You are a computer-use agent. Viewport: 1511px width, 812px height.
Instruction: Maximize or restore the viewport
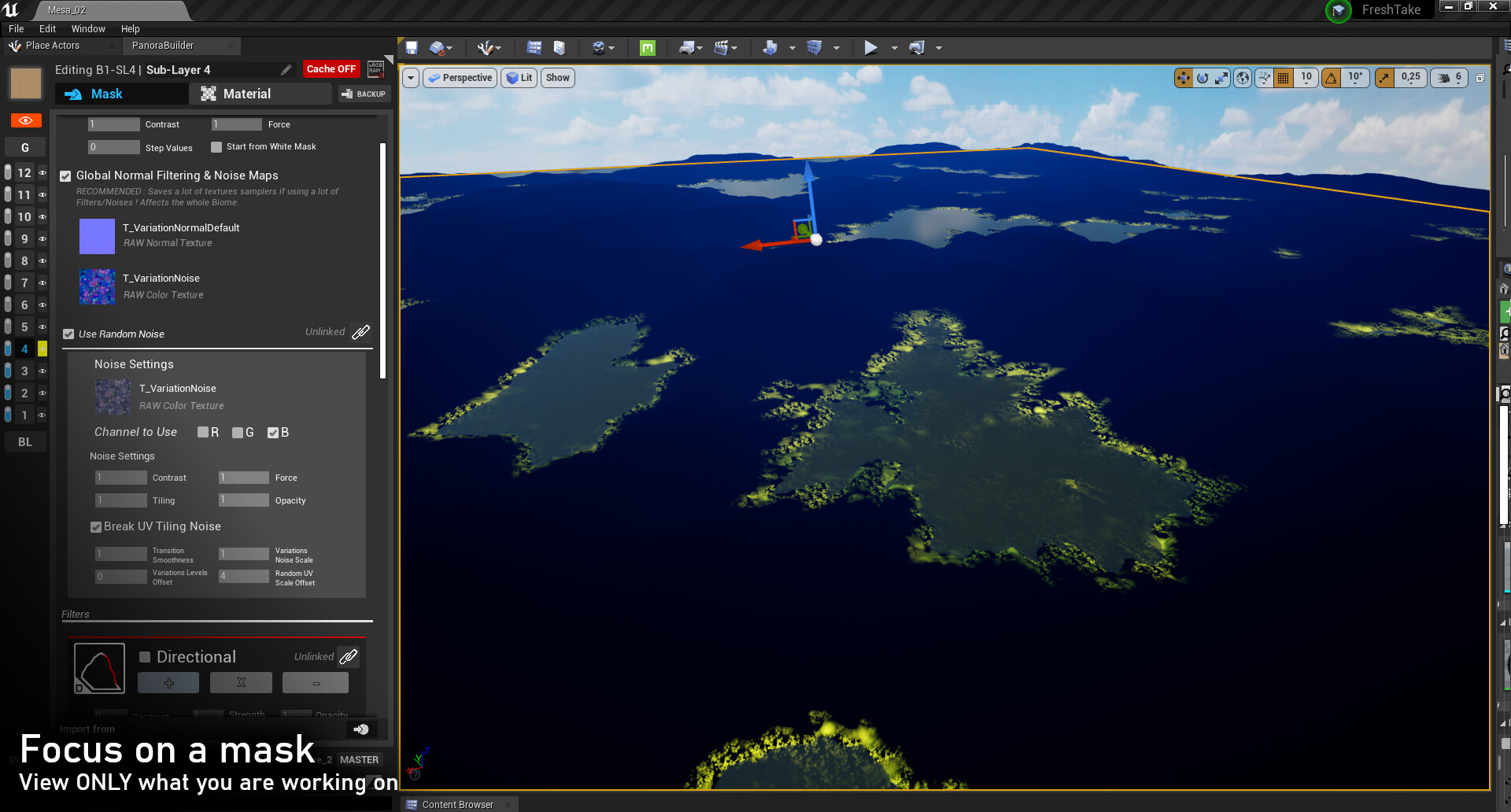tap(1480, 78)
